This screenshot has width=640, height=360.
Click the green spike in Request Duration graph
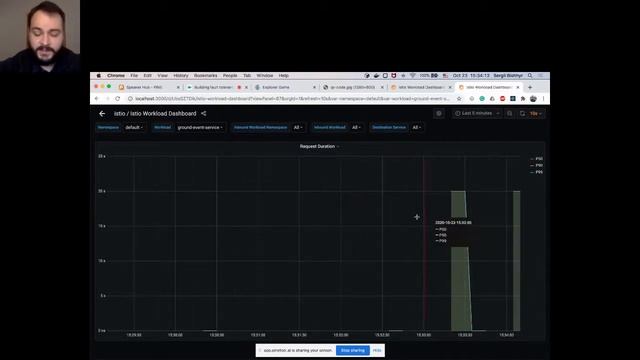pos(460,261)
